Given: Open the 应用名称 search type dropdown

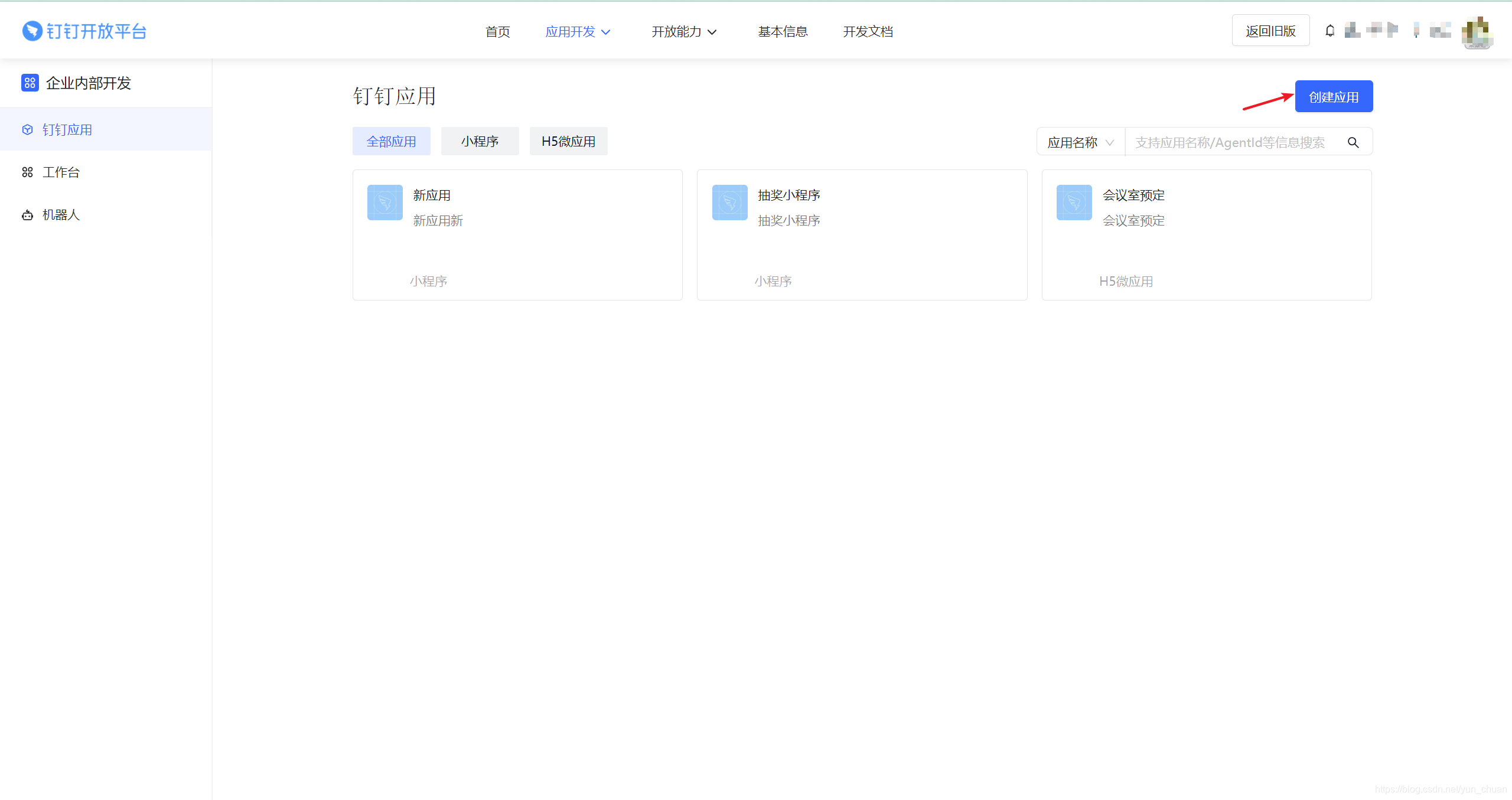Looking at the screenshot, I should coord(1081,142).
